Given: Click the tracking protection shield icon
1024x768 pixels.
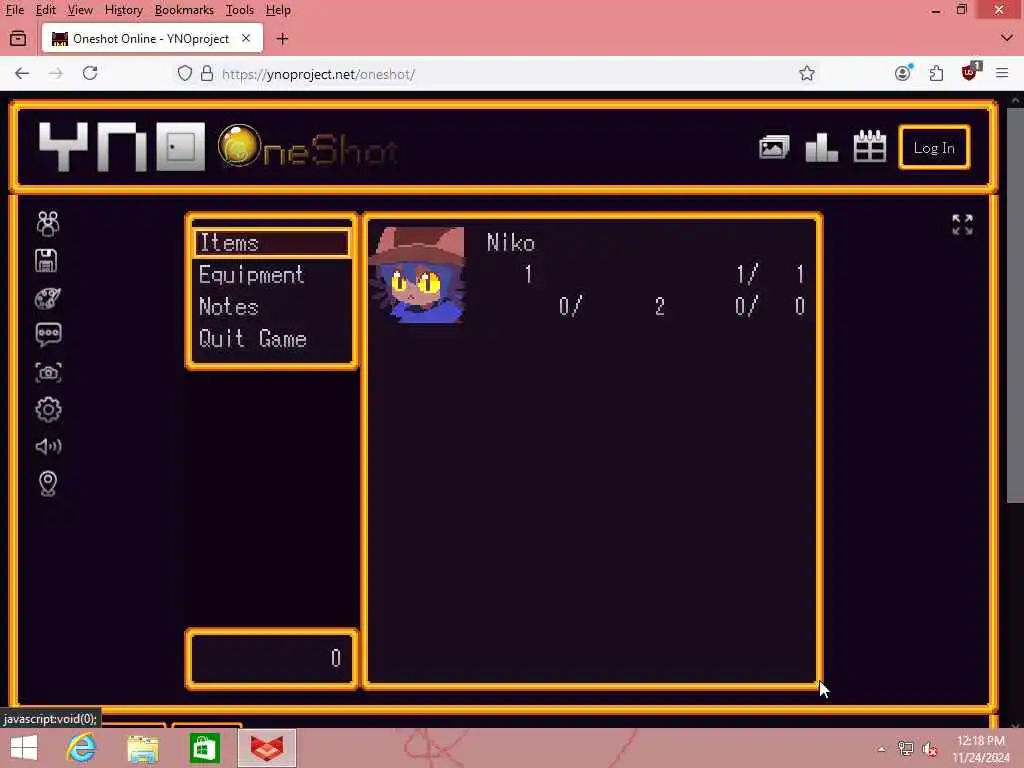Looking at the screenshot, I should pyautogui.click(x=185, y=73).
